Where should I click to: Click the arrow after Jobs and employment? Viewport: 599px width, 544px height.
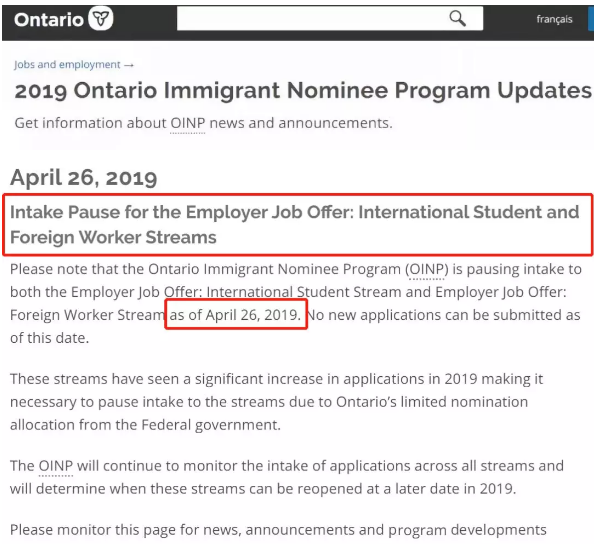129,65
